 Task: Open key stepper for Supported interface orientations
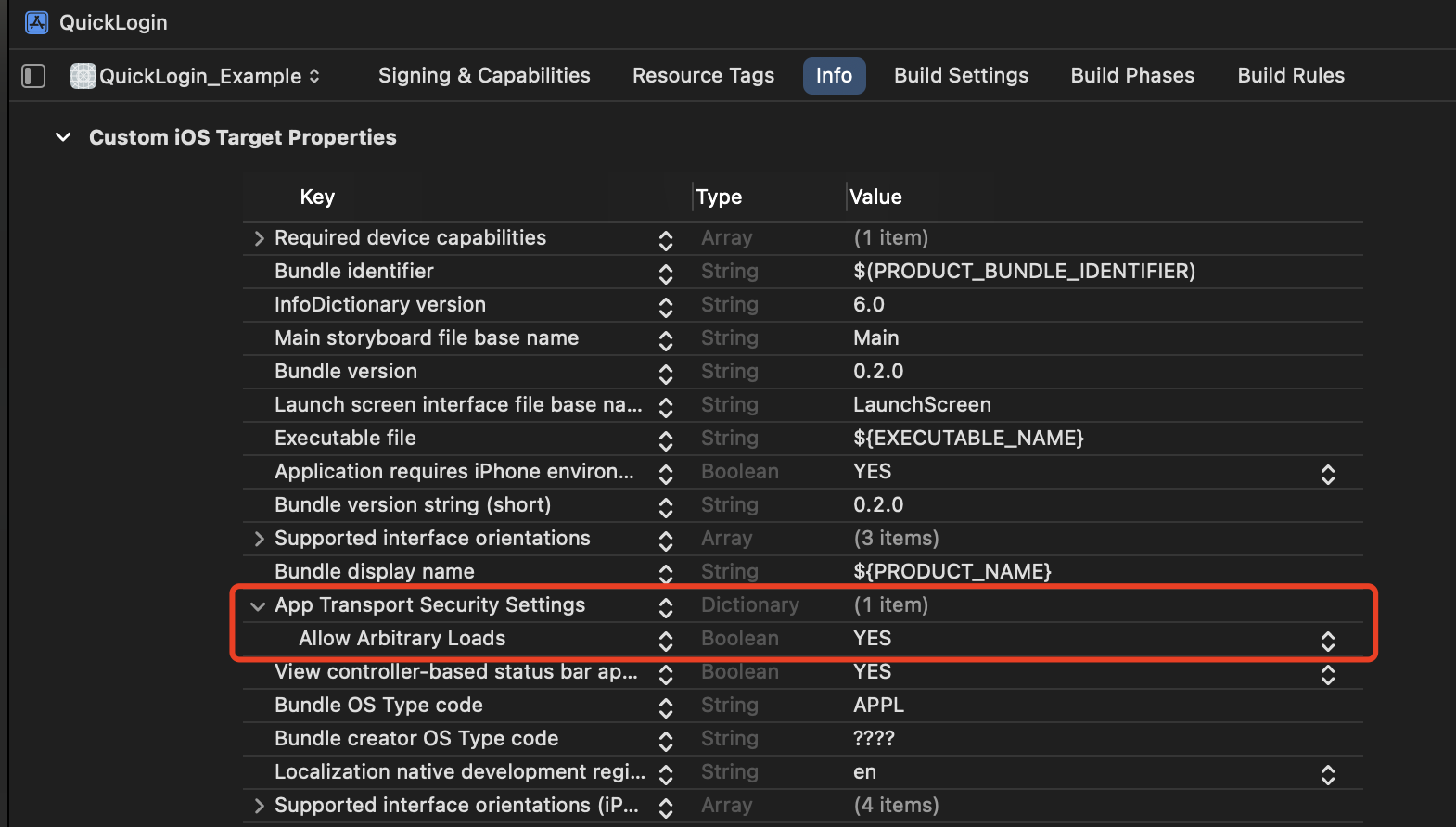[666, 541]
